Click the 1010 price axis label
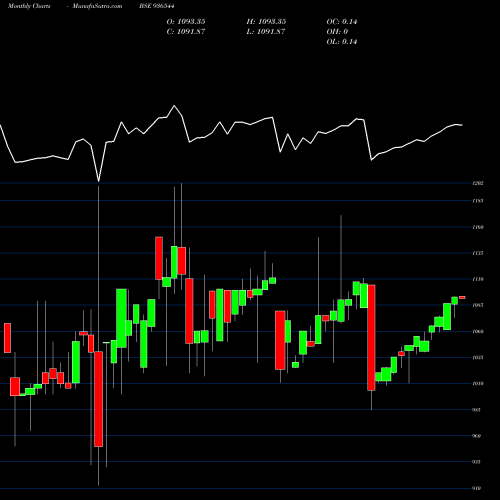500x500 pixels. (478, 383)
